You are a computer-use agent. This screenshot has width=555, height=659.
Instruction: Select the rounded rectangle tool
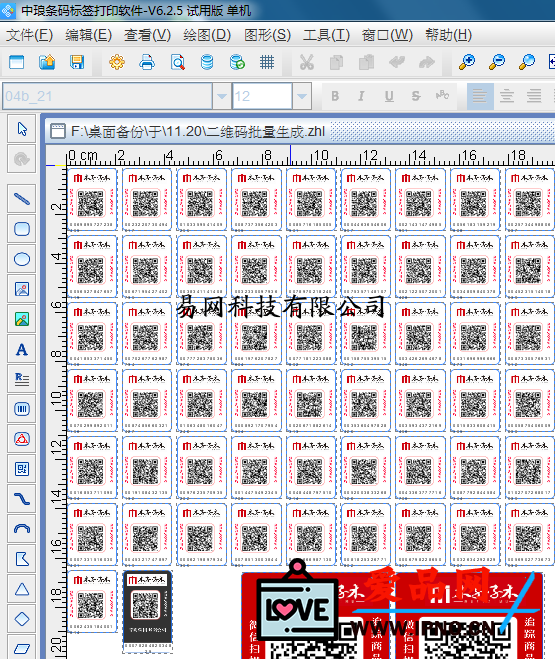pos(22,229)
